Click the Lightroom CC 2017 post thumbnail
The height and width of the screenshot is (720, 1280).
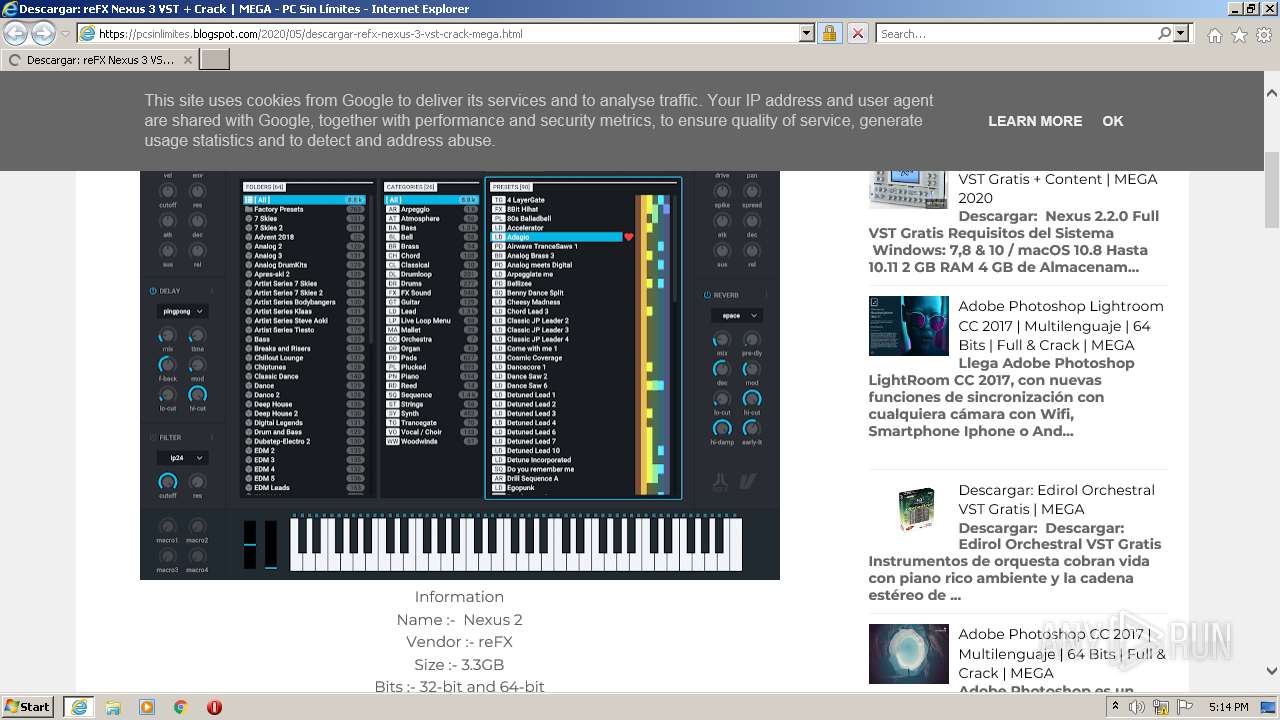908,326
